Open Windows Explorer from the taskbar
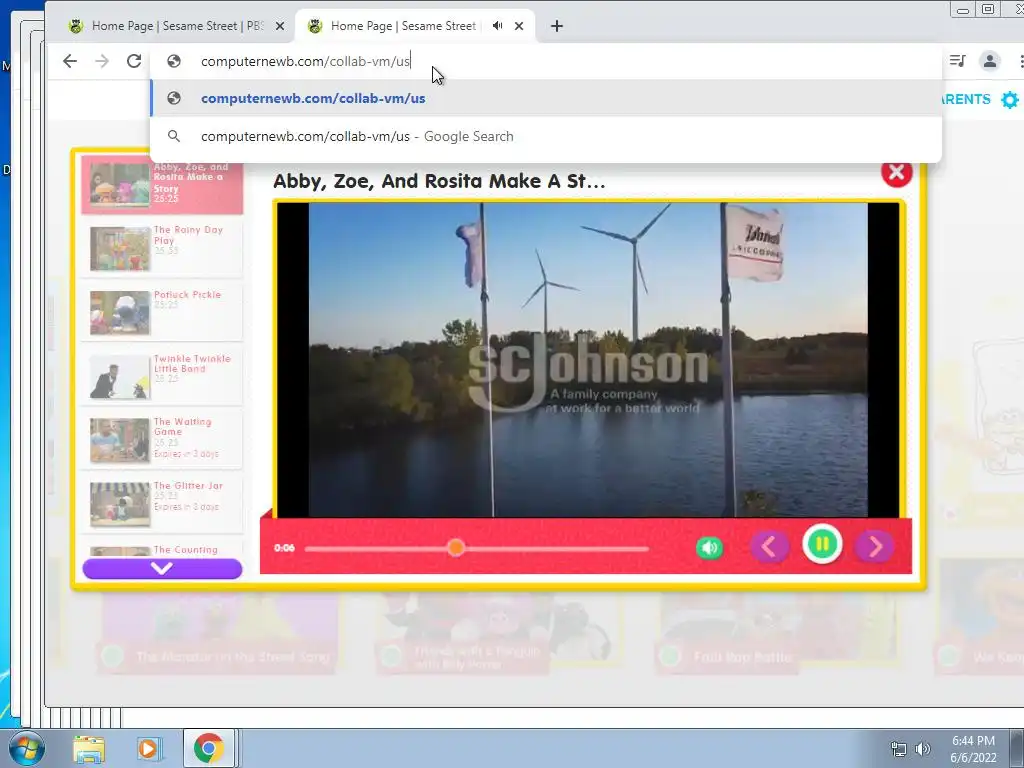Viewport: 1024px width, 768px height. coord(89,749)
